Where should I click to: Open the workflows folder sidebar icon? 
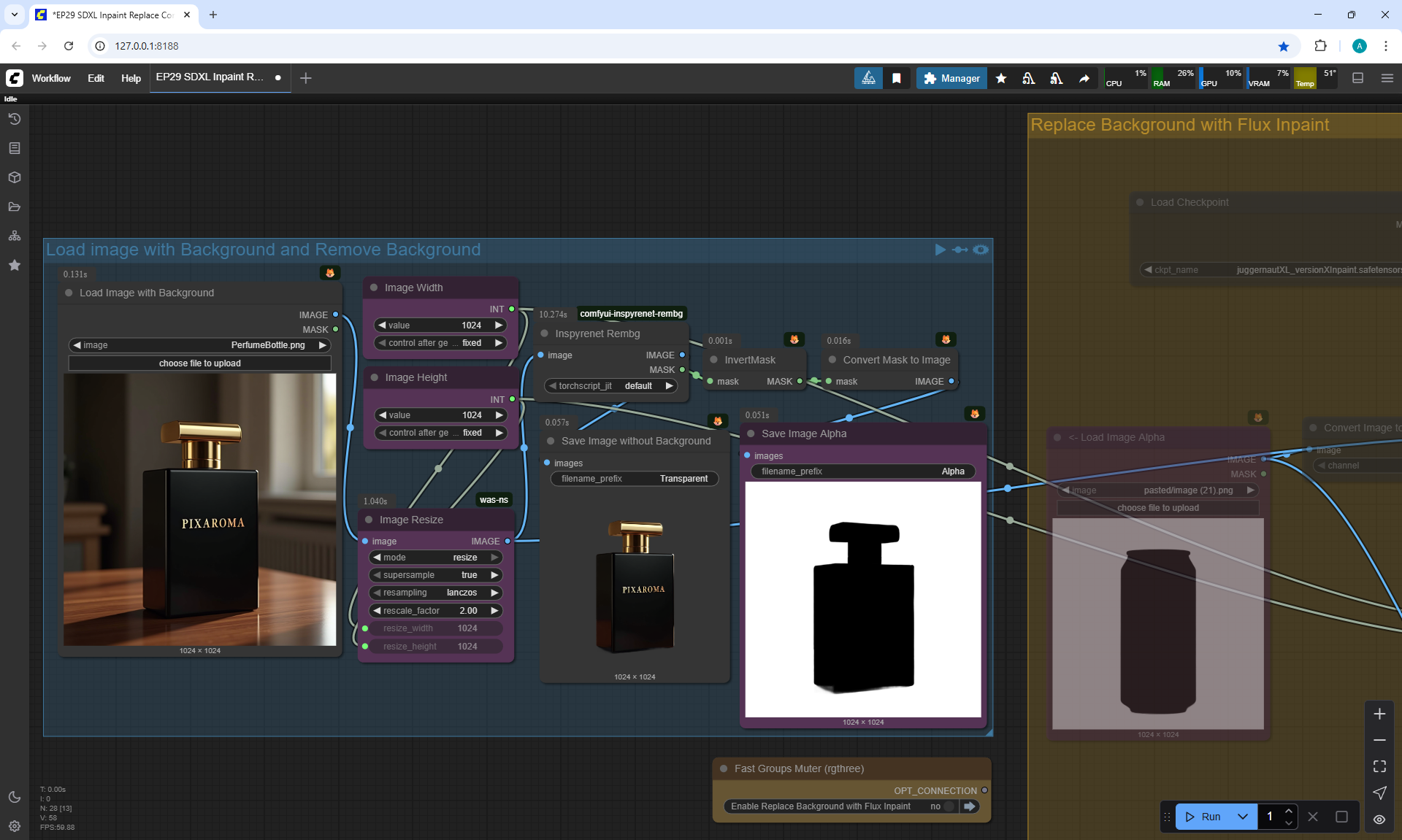coord(14,207)
